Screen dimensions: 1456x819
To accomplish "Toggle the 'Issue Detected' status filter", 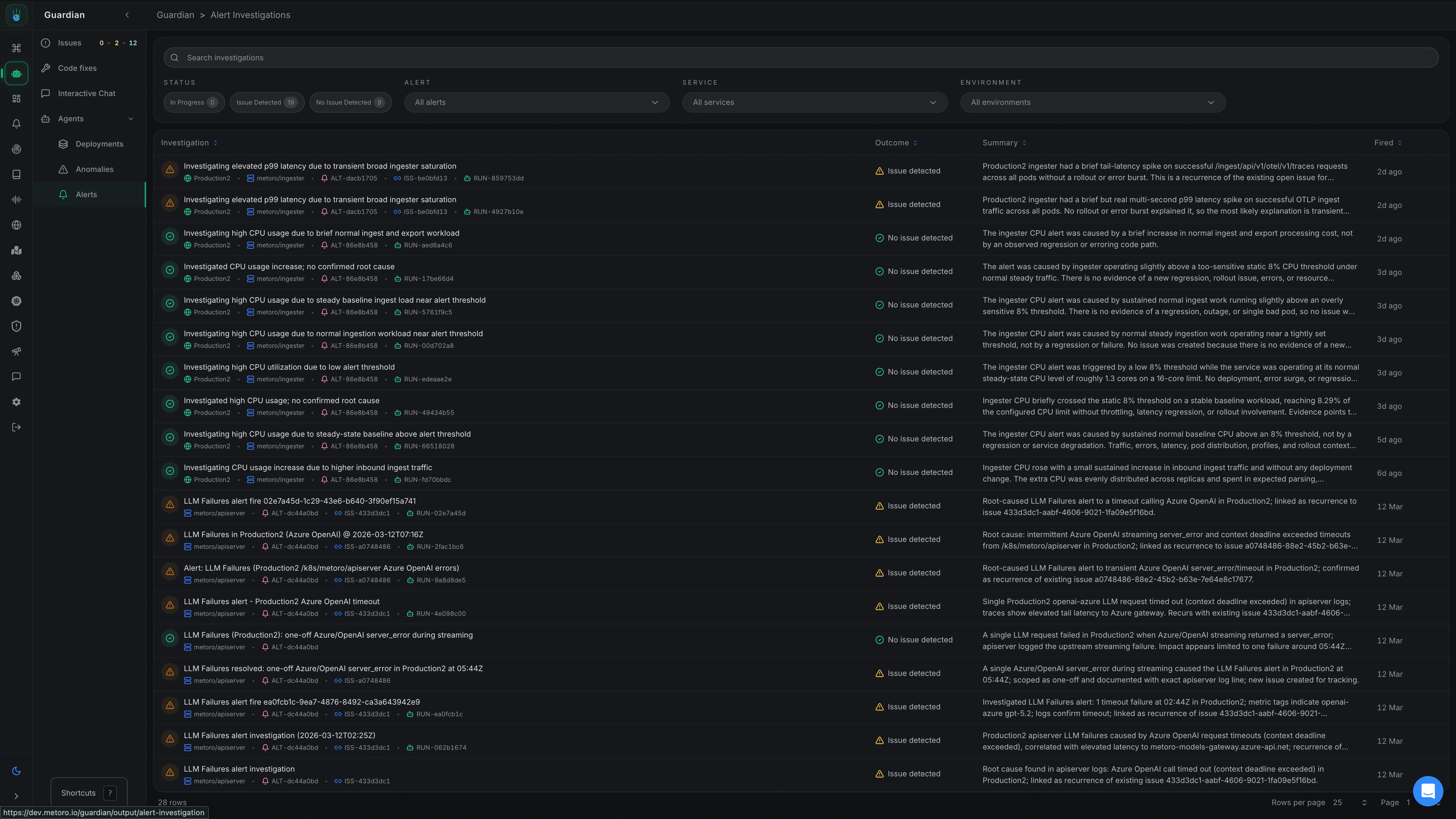I will [x=267, y=102].
